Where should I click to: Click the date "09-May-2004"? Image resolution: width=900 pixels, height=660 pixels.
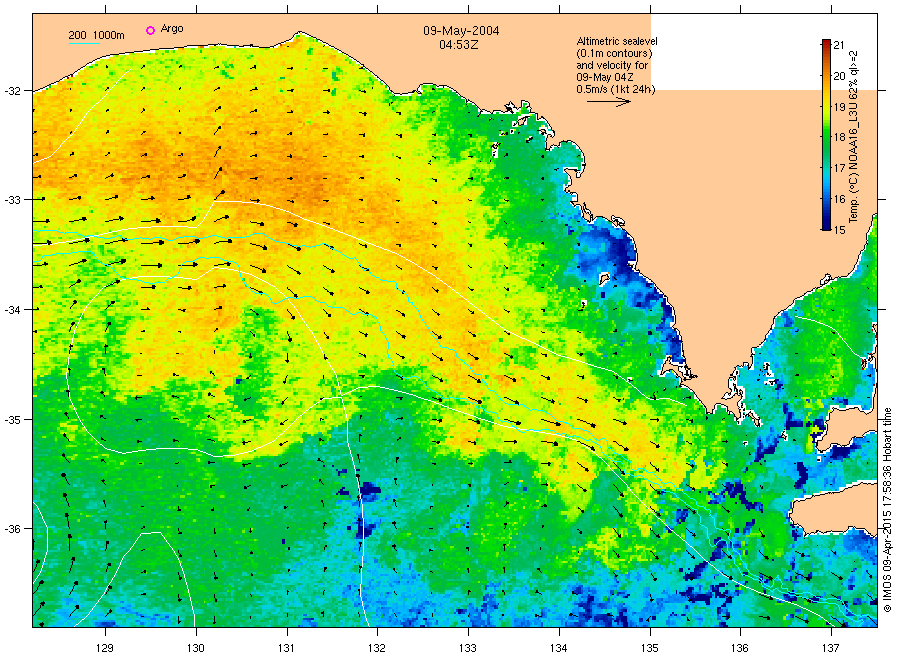461,31
